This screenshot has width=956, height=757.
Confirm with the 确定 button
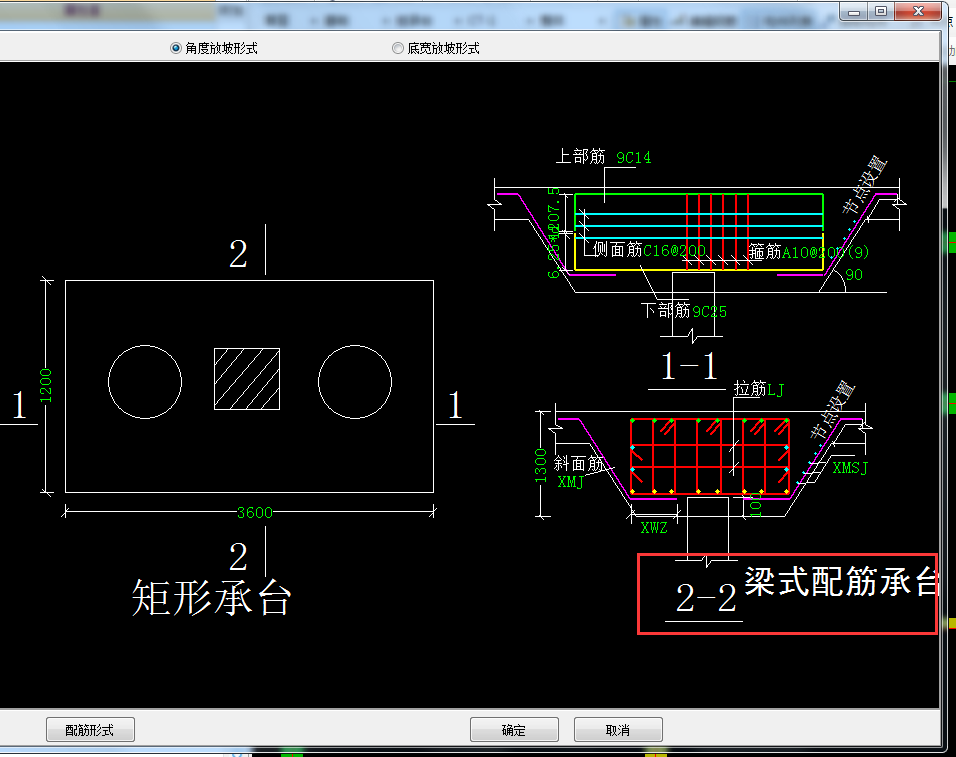(514, 730)
